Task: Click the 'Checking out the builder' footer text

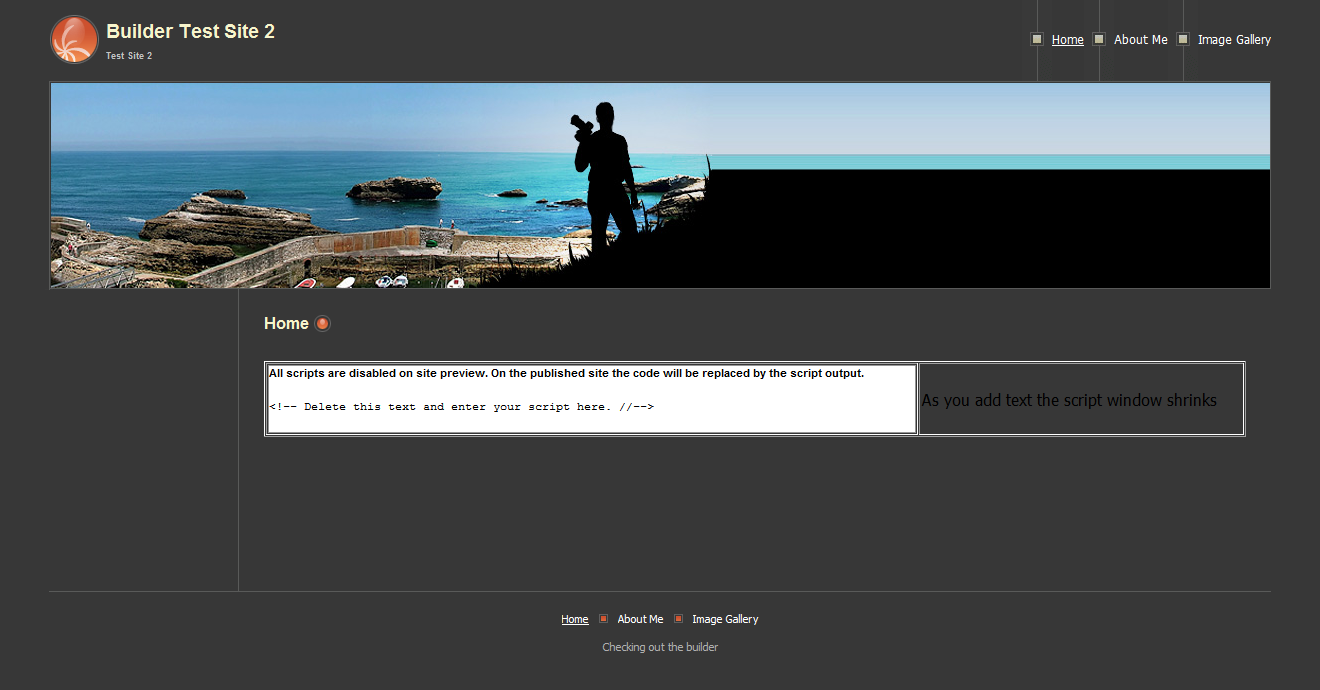Action: pyautogui.click(x=660, y=647)
